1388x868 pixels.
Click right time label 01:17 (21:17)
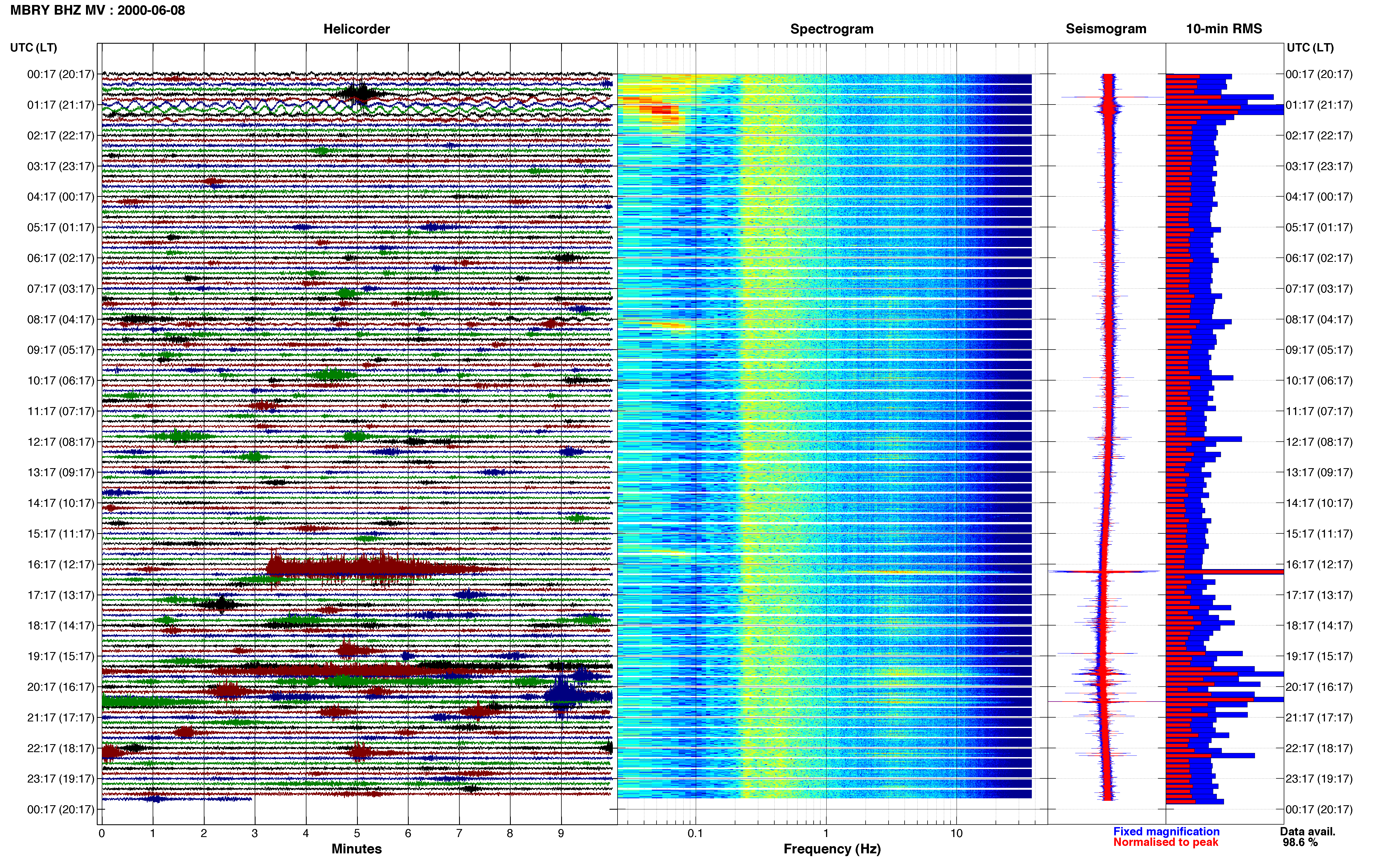tap(1319, 105)
